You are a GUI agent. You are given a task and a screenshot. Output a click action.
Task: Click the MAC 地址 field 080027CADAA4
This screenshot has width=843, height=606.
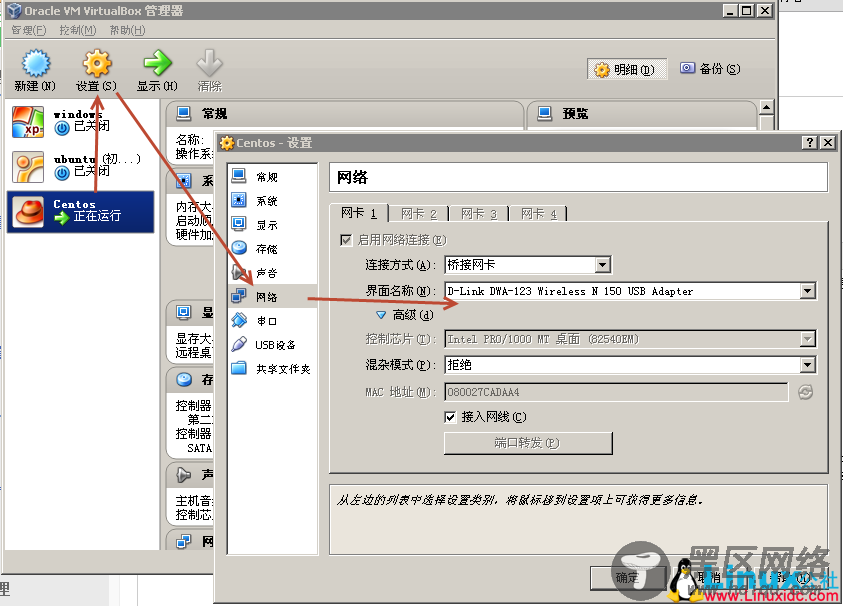[616, 392]
